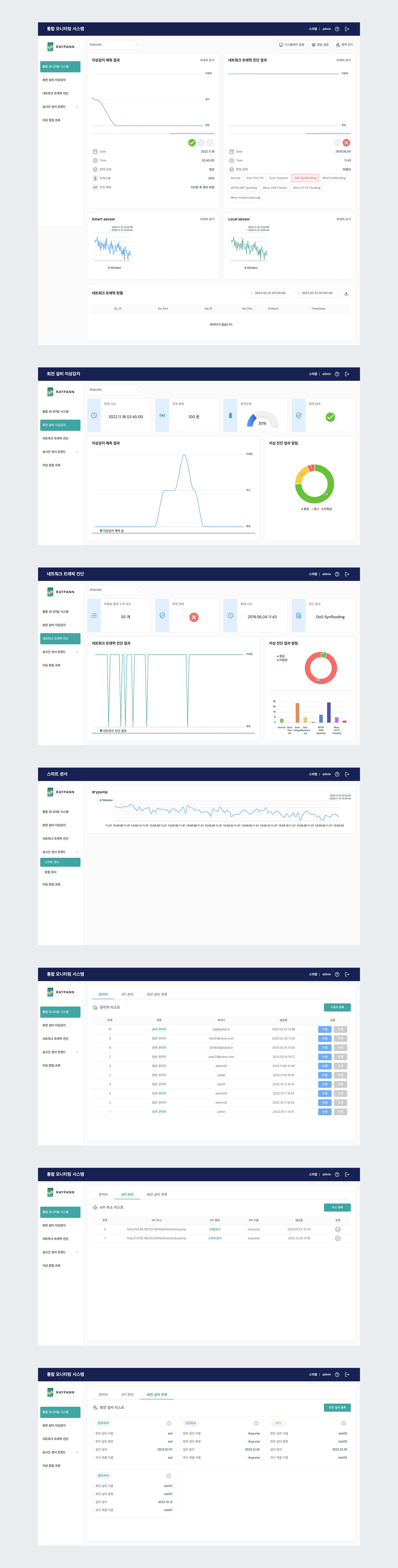
Task: Click RAYPANN logo on 스마트 센서 screen
Action: coord(60,792)
